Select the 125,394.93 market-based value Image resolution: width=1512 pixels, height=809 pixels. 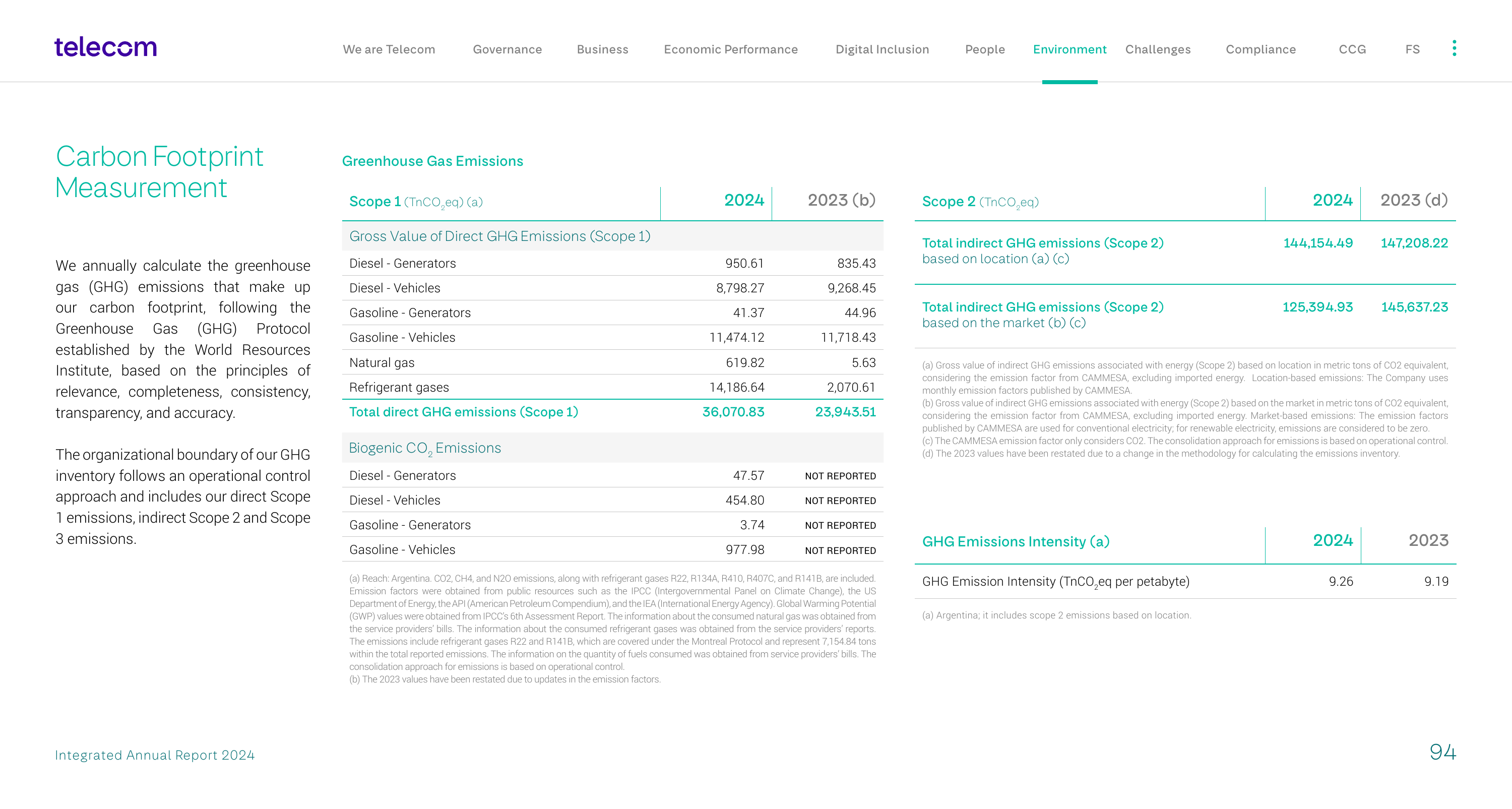[1317, 307]
